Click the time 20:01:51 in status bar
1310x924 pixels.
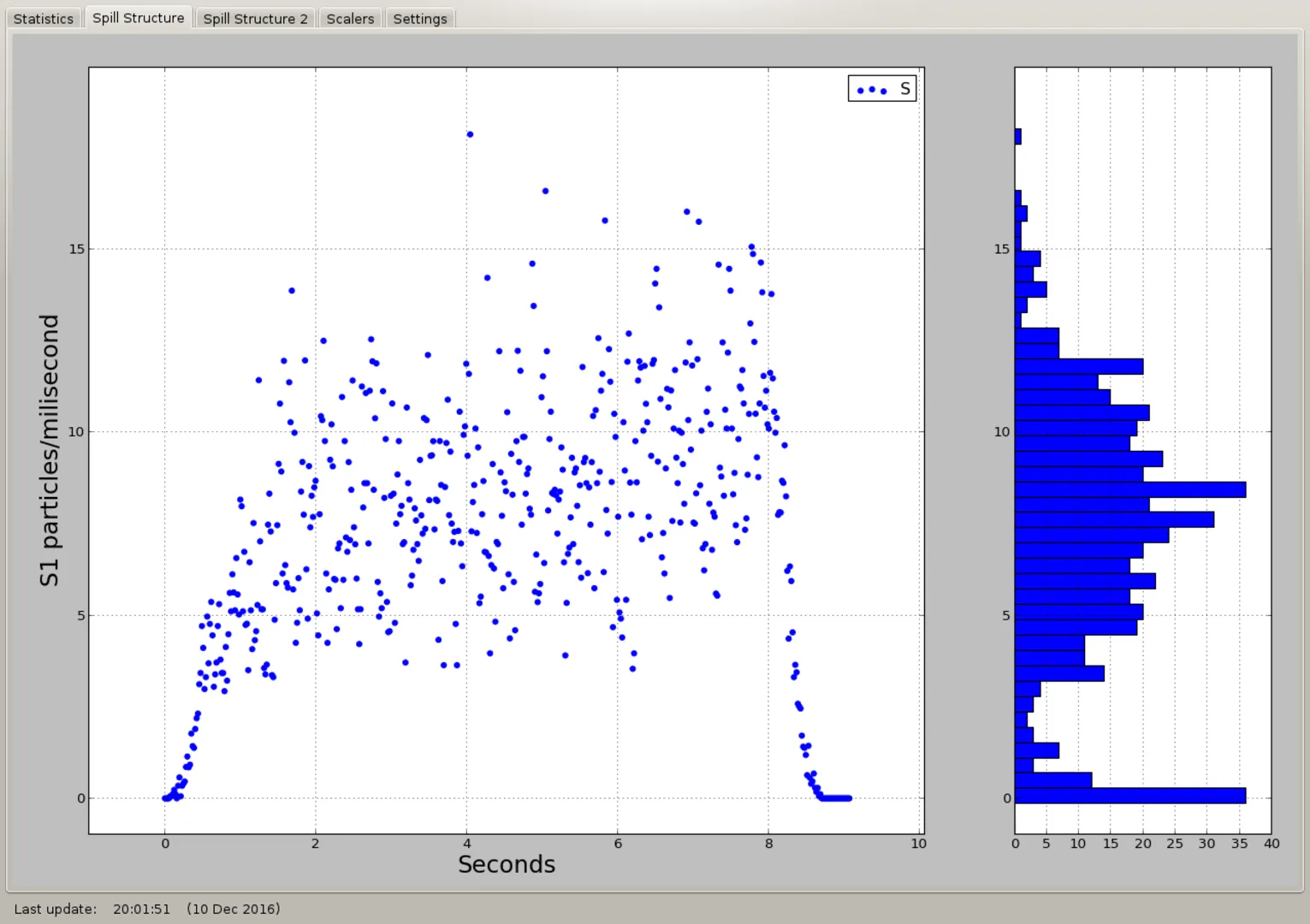(141, 909)
